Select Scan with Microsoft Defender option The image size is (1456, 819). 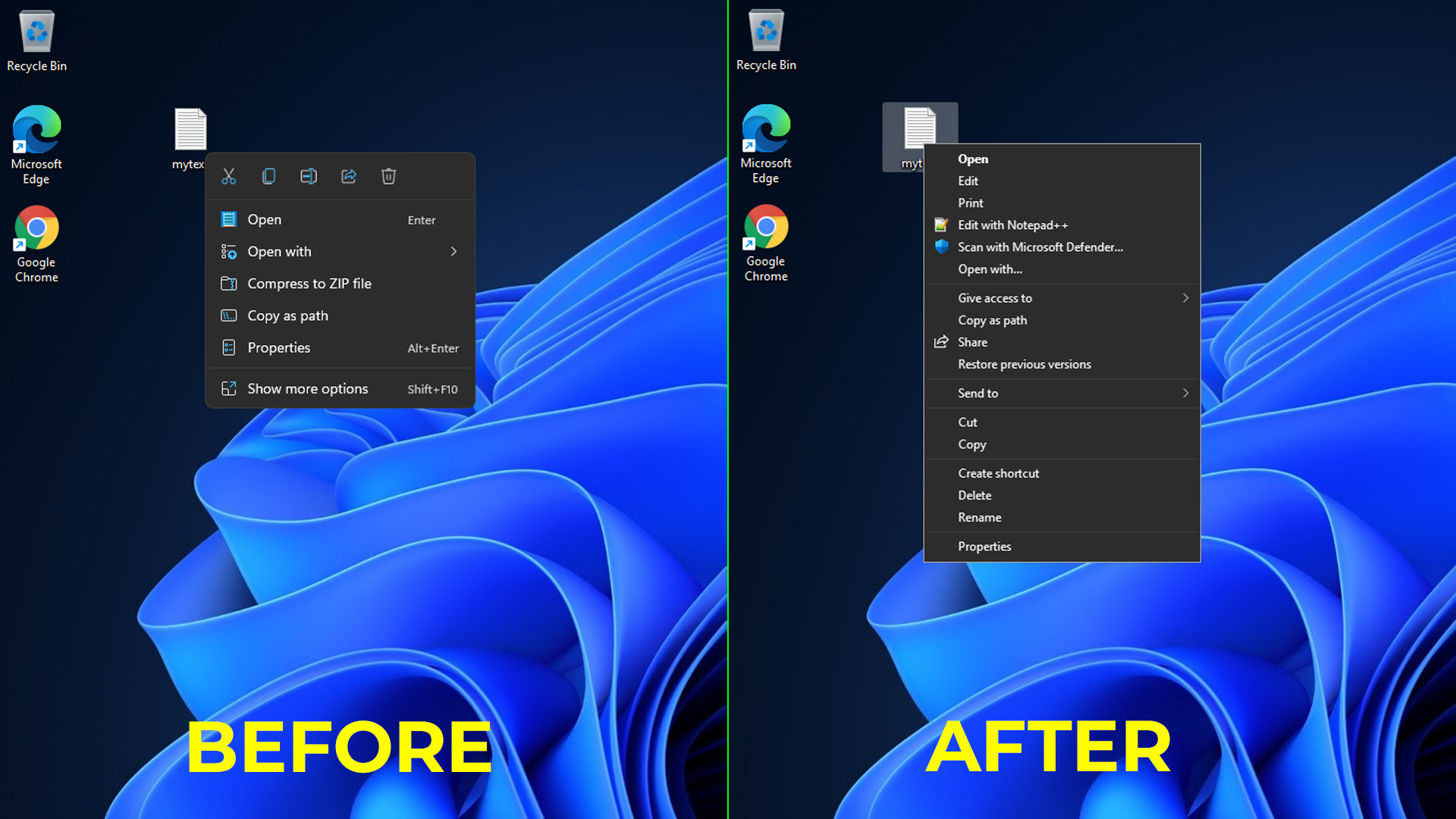pyautogui.click(x=1039, y=246)
